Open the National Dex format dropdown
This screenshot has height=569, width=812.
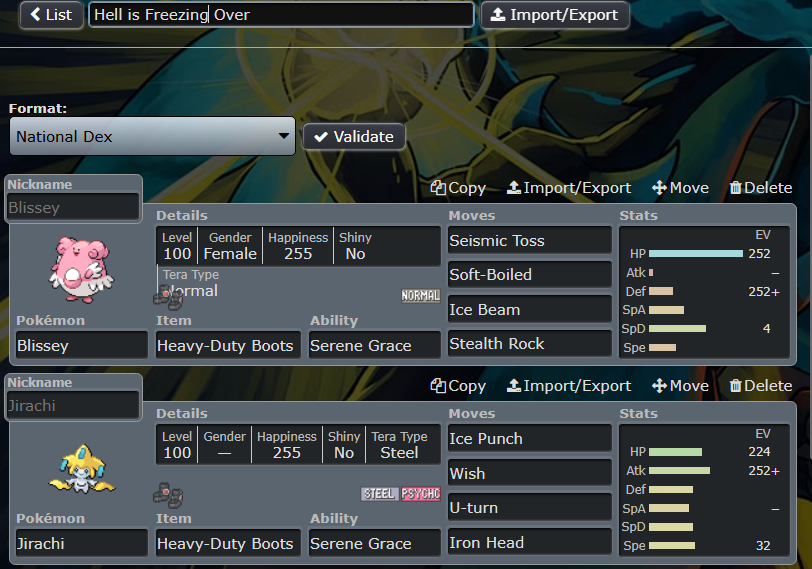point(152,136)
